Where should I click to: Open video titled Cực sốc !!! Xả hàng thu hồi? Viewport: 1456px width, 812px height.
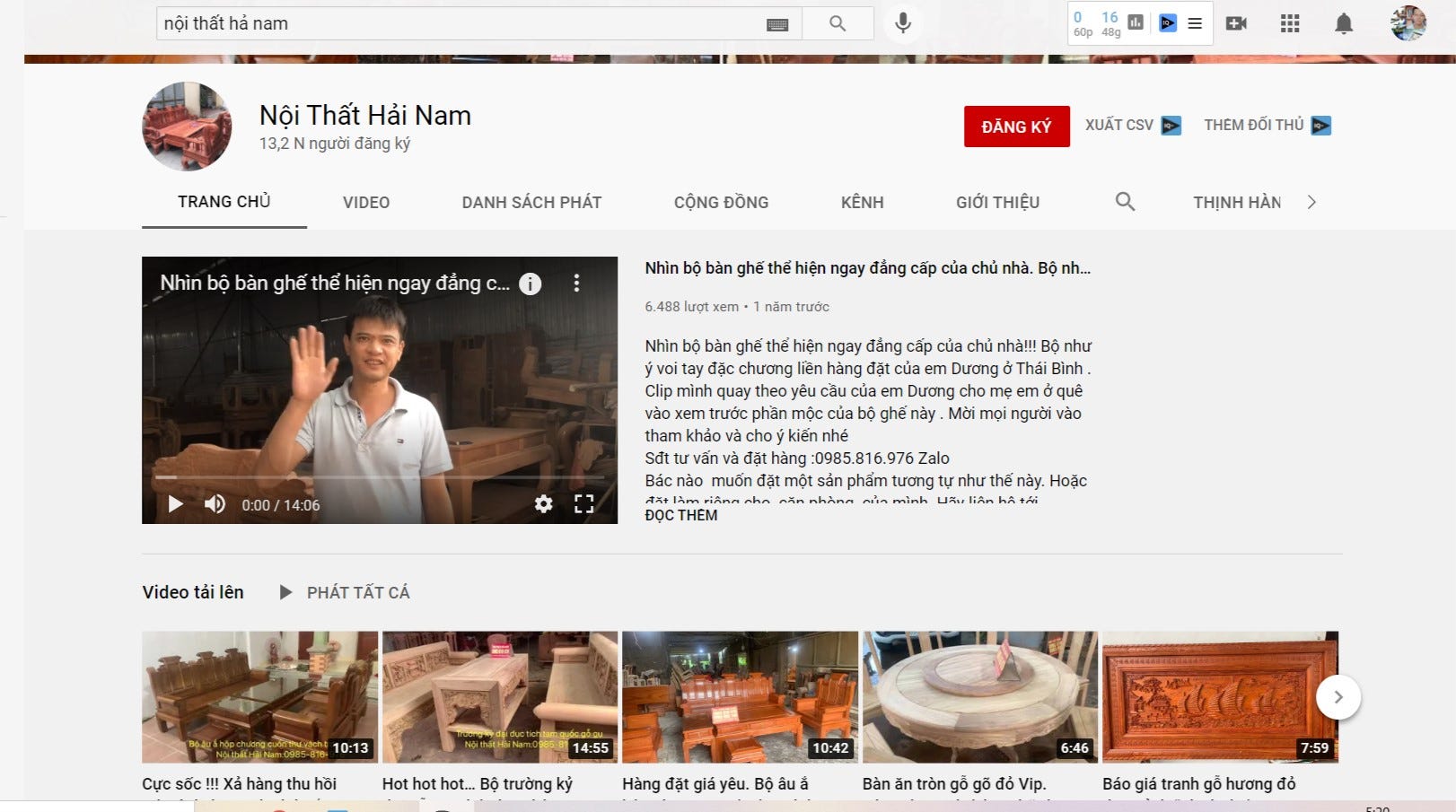[x=240, y=784]
